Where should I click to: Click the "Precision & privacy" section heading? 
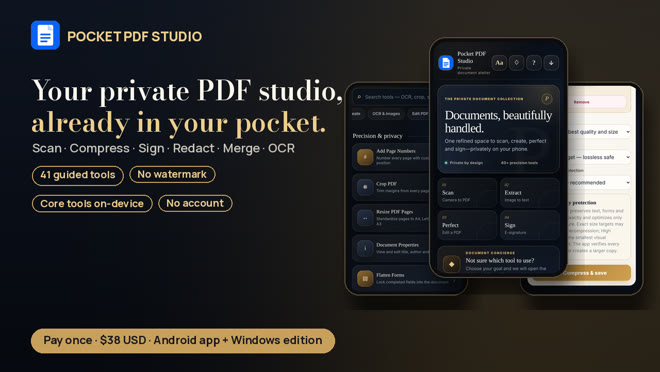(x=378, y=136)
